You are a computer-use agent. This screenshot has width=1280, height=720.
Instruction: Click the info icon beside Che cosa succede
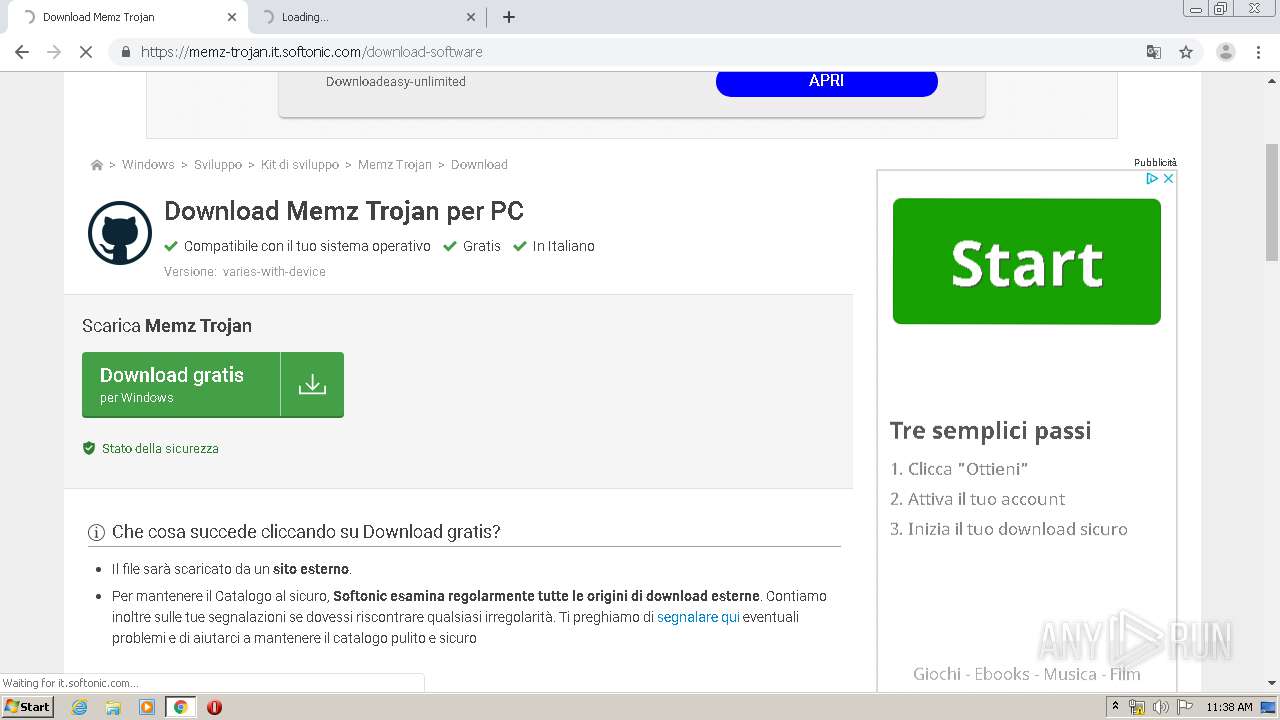coord(97,532)
